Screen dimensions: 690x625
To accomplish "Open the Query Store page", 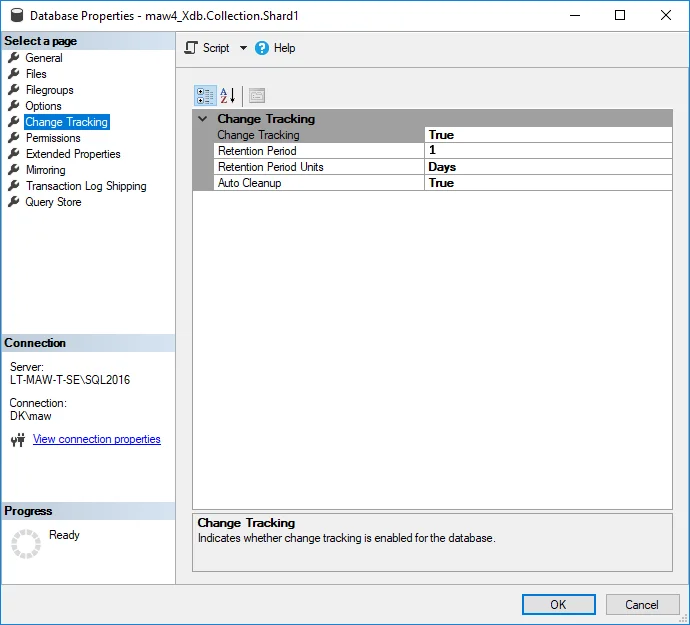I will (53, 202).
